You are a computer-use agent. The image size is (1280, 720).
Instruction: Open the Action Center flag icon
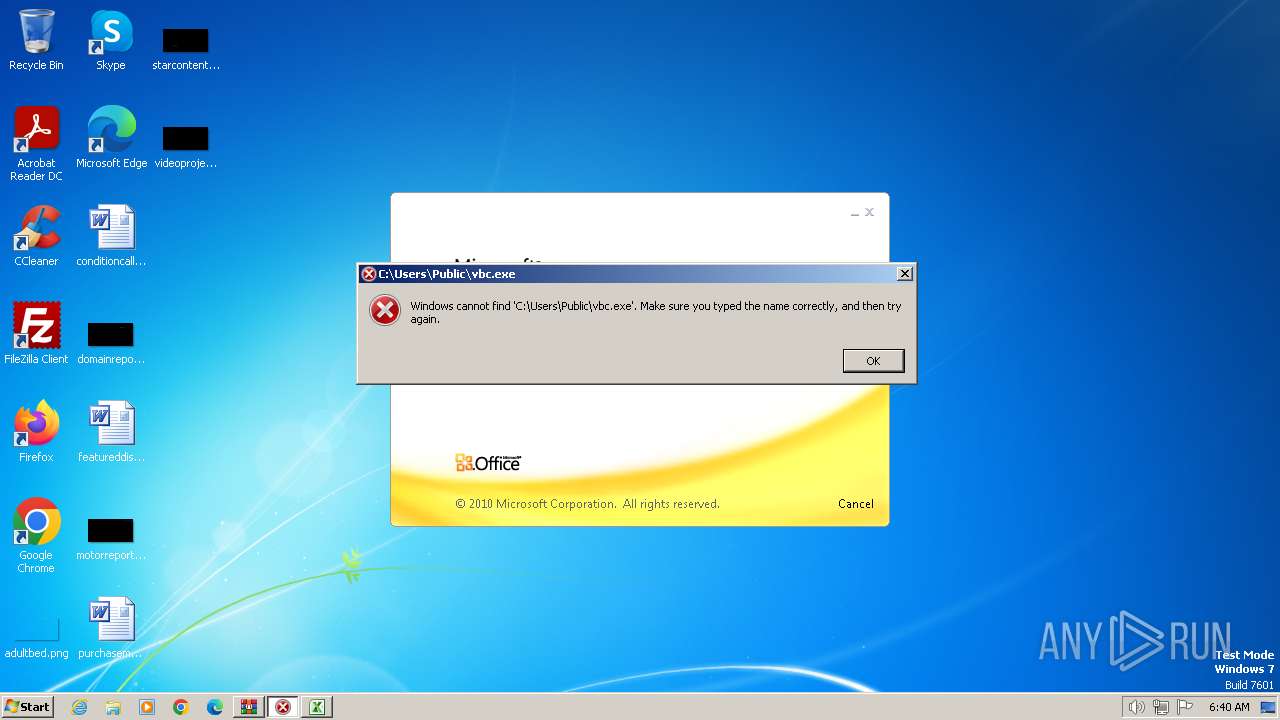pyautogui.click(x=1185, y=707)
